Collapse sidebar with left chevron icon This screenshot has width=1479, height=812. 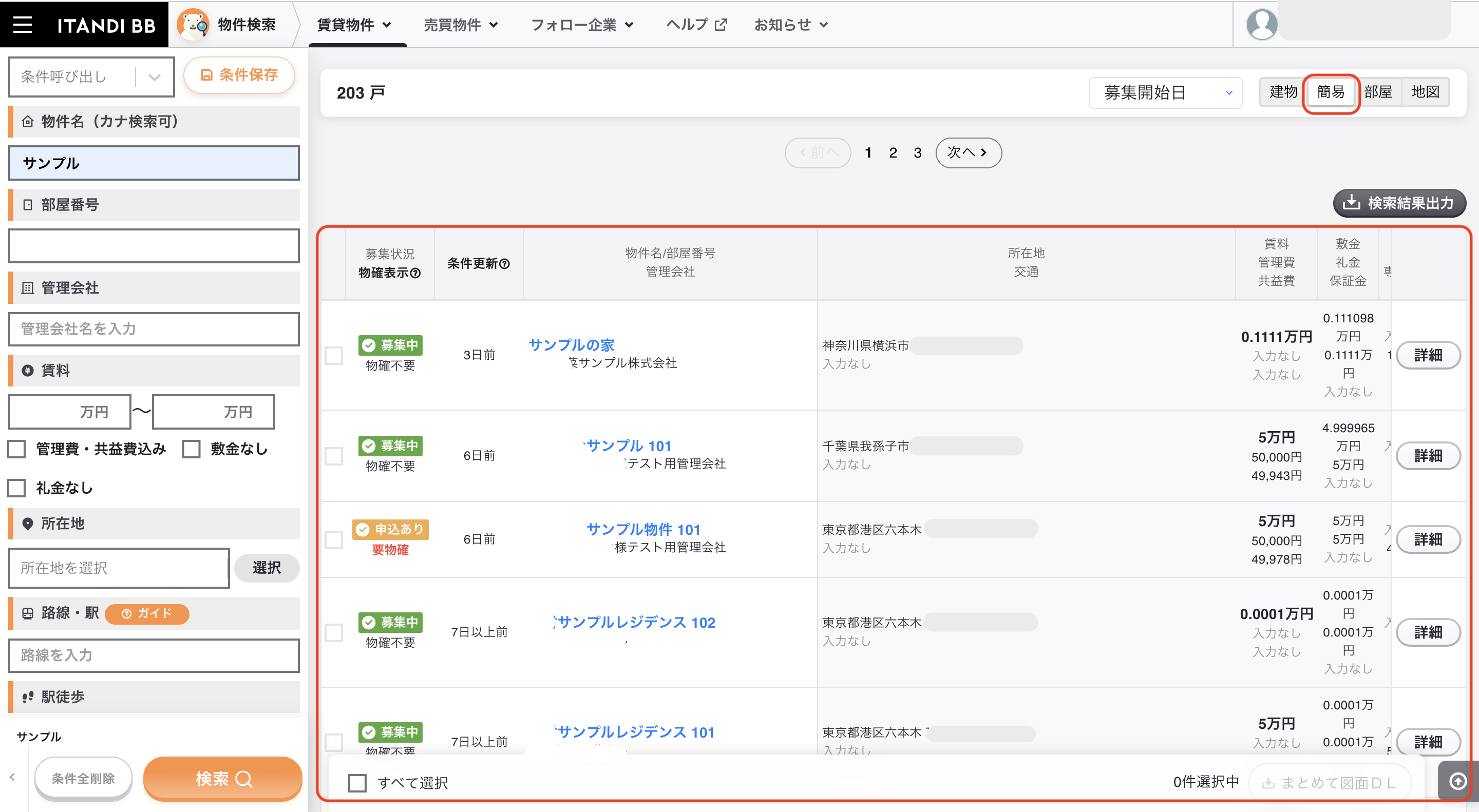[12, 777]
